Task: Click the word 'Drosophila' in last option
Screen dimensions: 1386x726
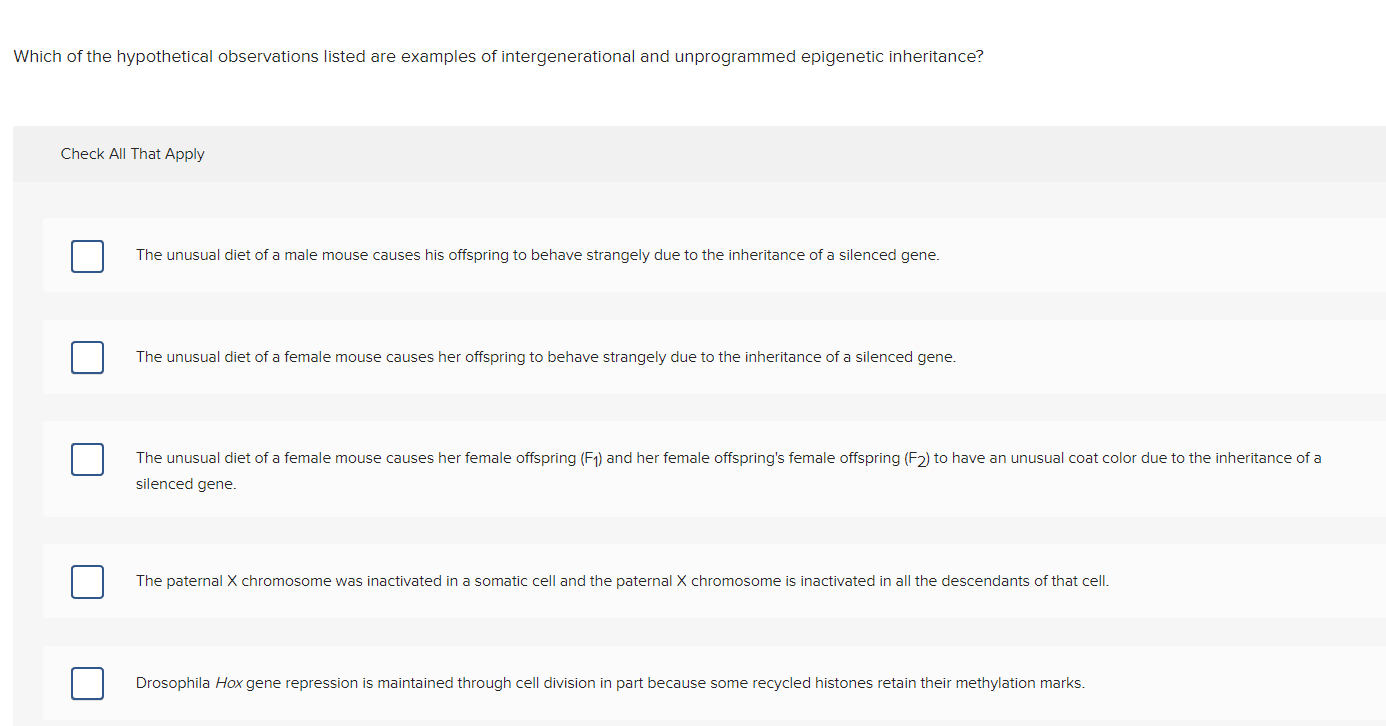Action: [x=173, y=683]
